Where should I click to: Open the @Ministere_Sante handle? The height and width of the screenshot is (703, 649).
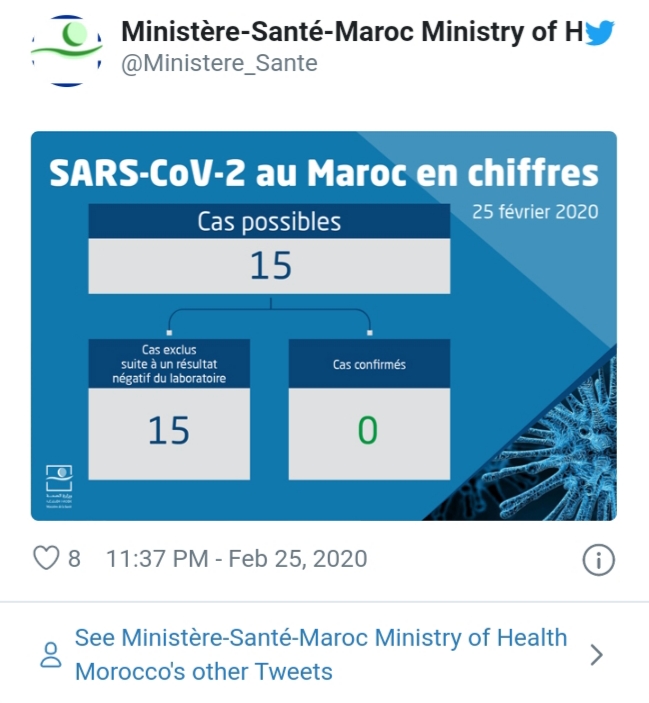click(x=219, y=63)
